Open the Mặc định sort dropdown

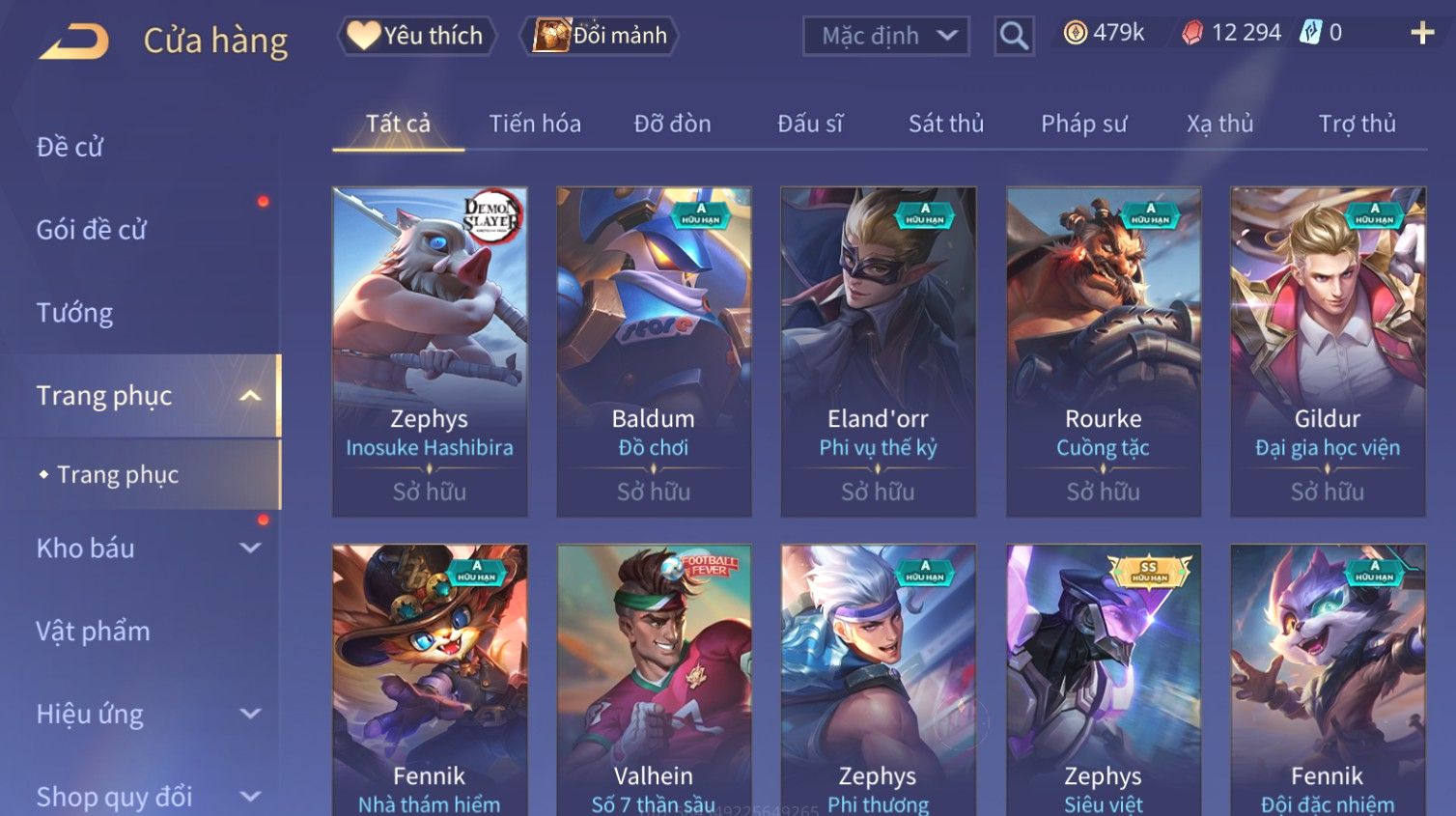pos(886,36)
